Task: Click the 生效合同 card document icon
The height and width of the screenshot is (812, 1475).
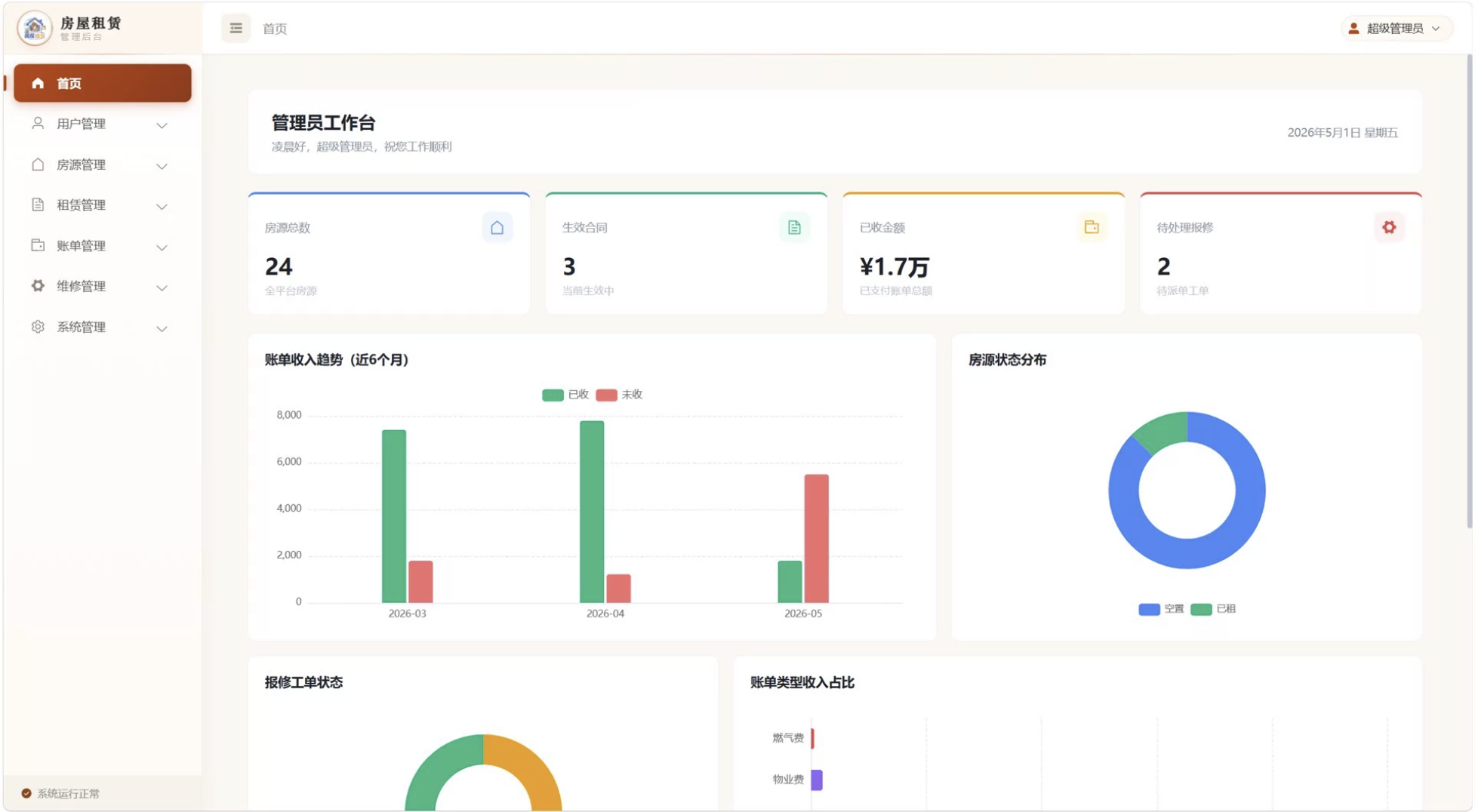Action: point(794,227)
